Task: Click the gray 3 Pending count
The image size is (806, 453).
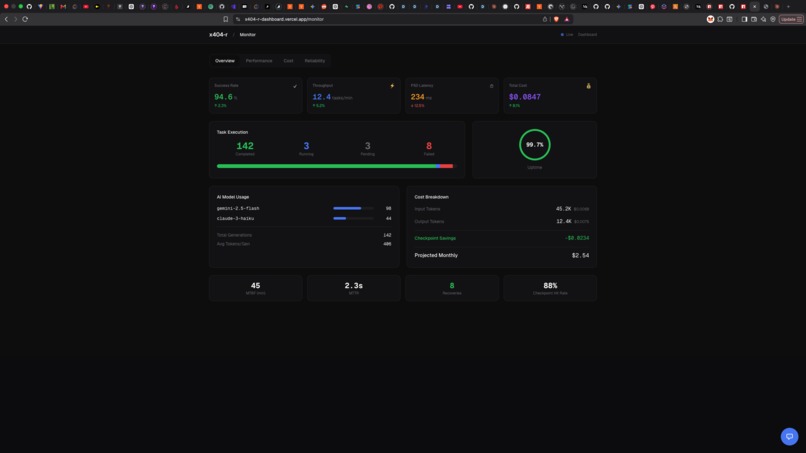Action: click(x=368, y=146)
